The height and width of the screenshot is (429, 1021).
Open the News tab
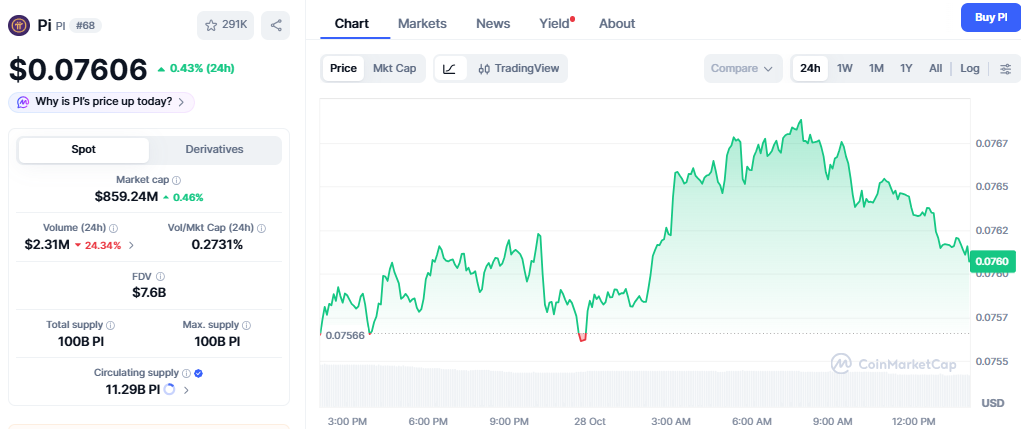493,23
